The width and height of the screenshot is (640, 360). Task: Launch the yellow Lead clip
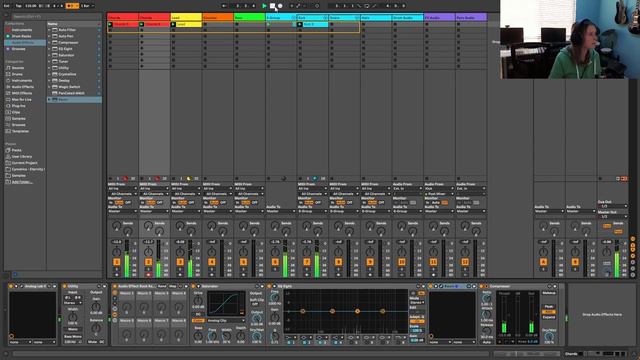pos(173,24)
